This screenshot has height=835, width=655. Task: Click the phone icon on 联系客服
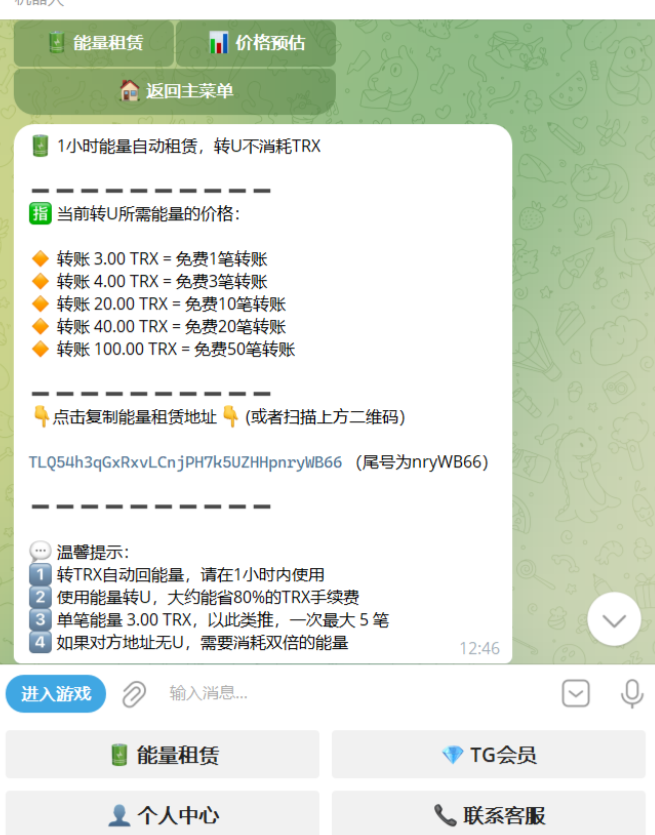pos(445,815)
